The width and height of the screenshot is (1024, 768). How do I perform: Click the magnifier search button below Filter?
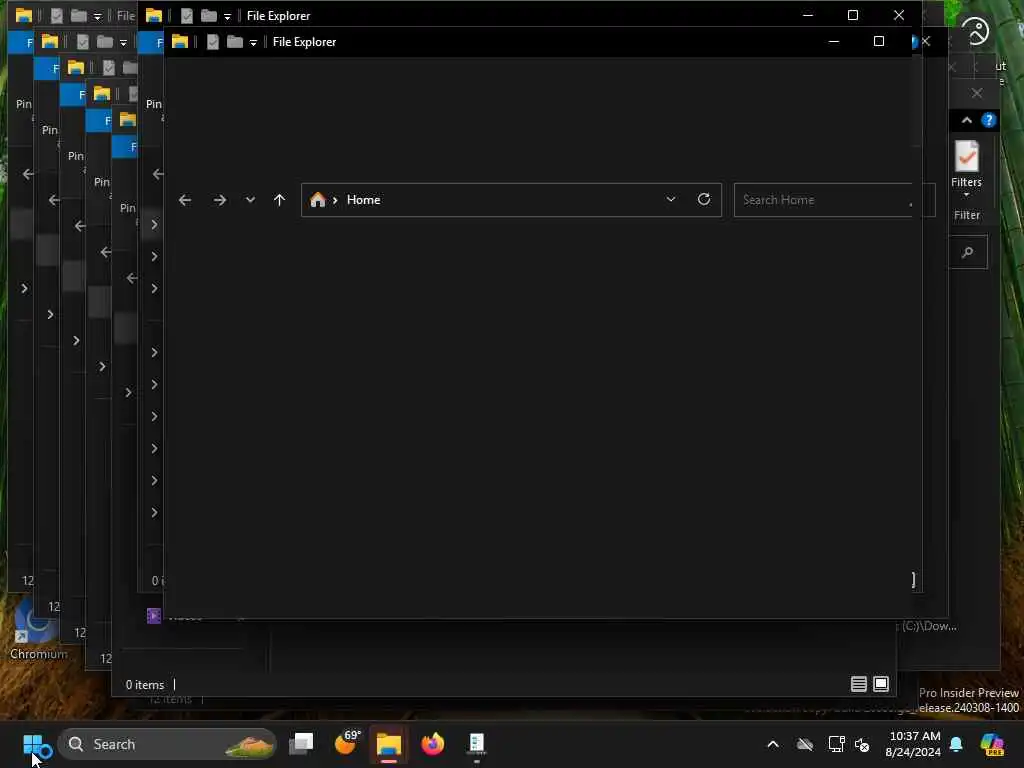tap(968, 252)
